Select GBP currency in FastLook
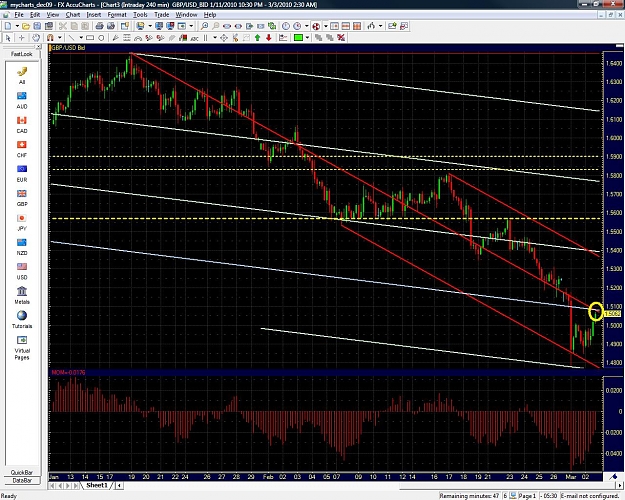The image size is (625, 500). [22, 198]
